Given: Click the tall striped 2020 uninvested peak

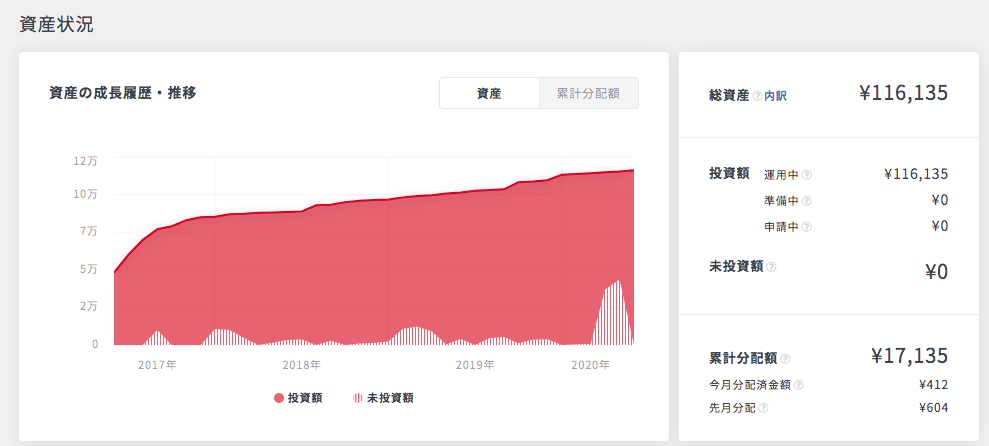Looking at the screenshot, I should click(x=612, y=315).
